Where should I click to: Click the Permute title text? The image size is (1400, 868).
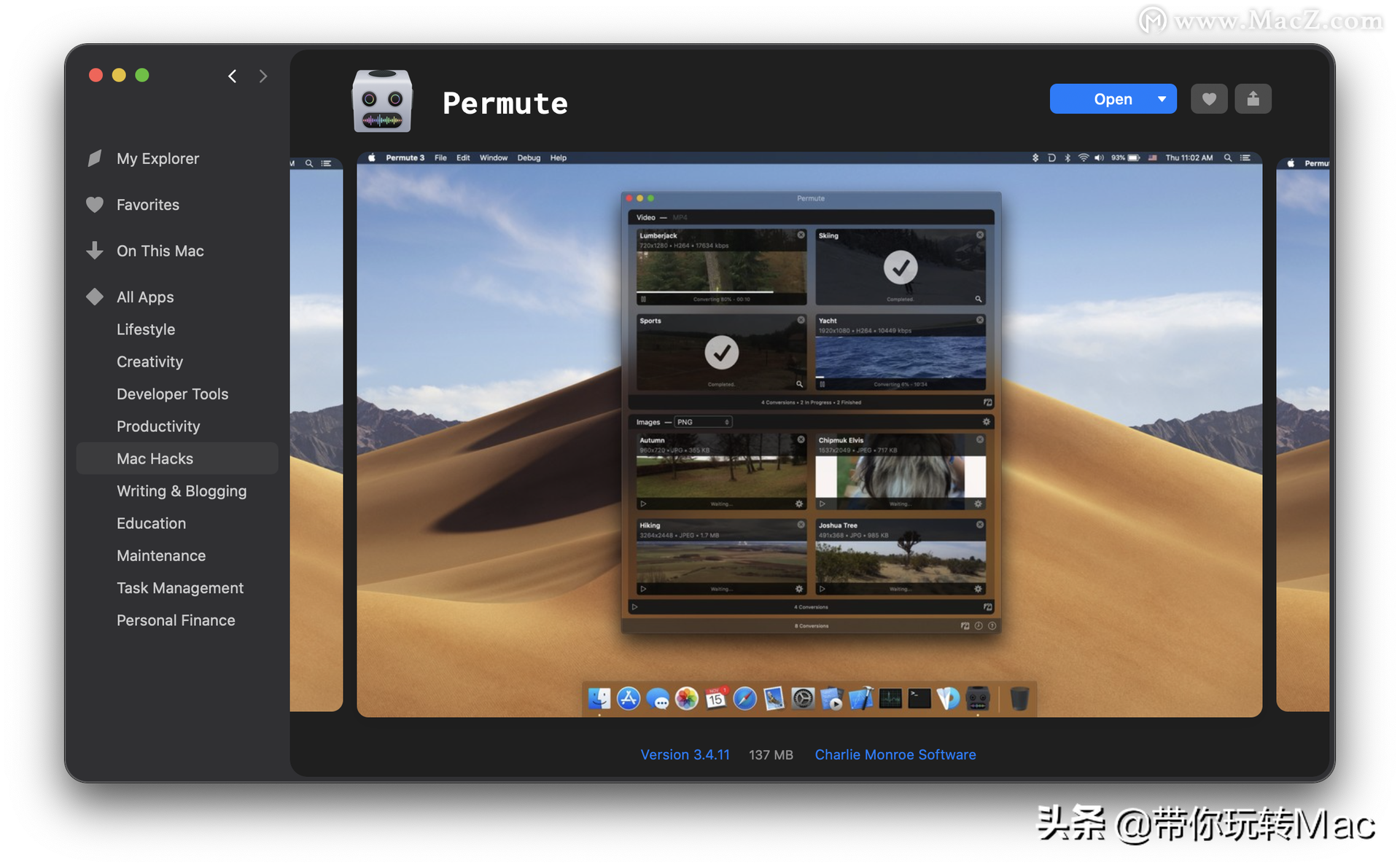click(505, 103)
